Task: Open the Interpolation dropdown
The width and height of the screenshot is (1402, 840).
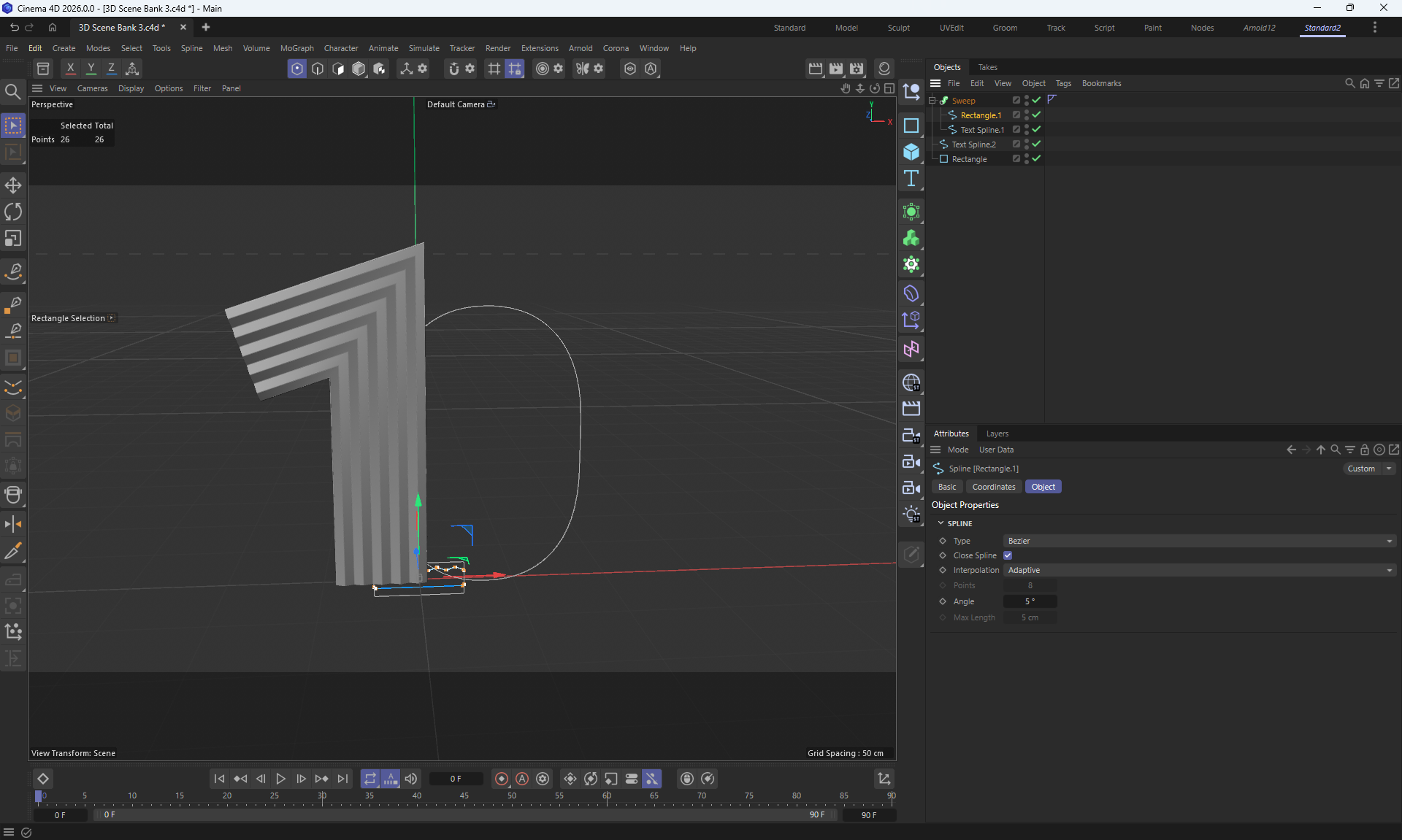Action: 1199,570
